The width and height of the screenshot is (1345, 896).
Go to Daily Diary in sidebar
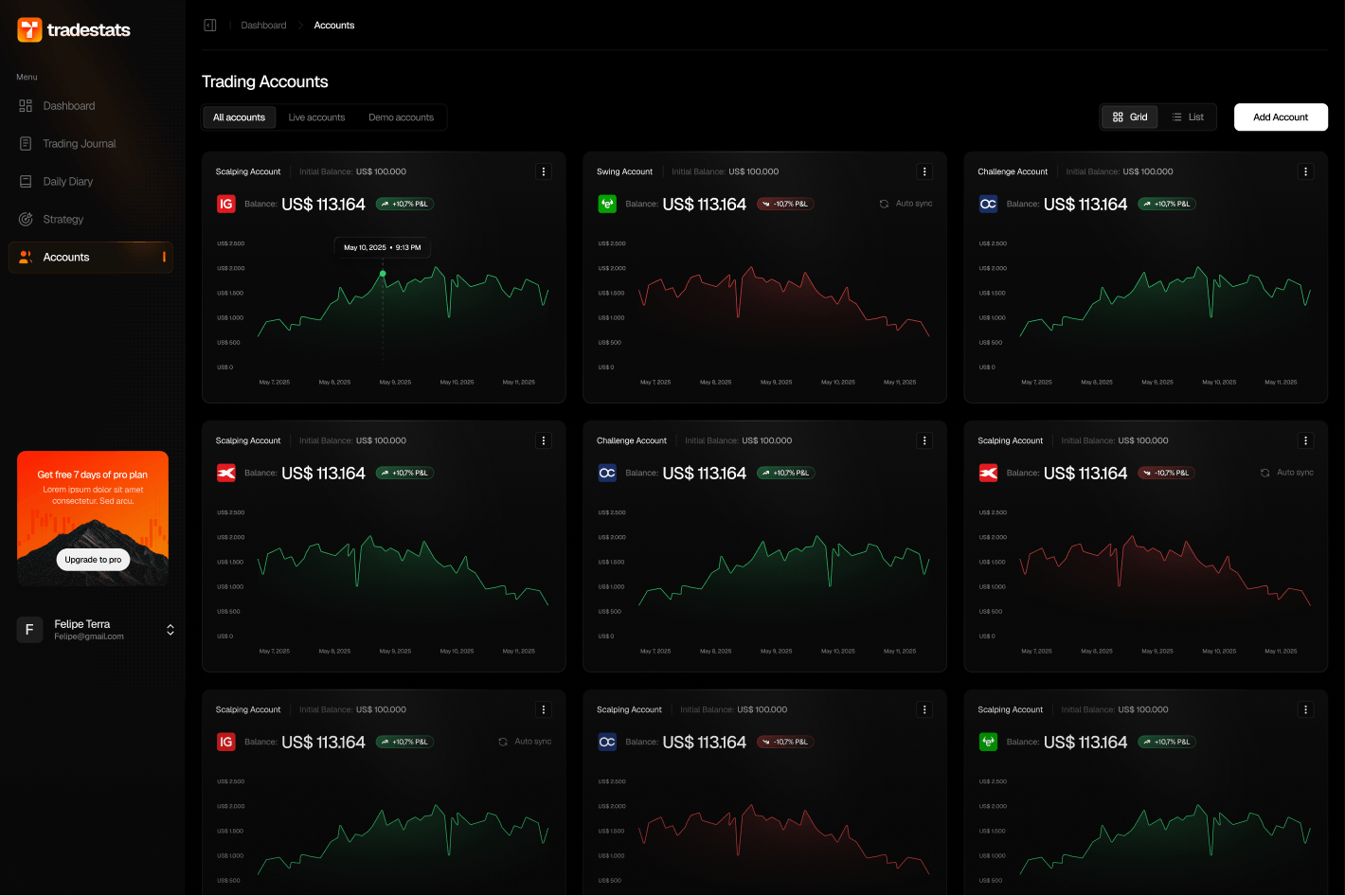(67, 182)
